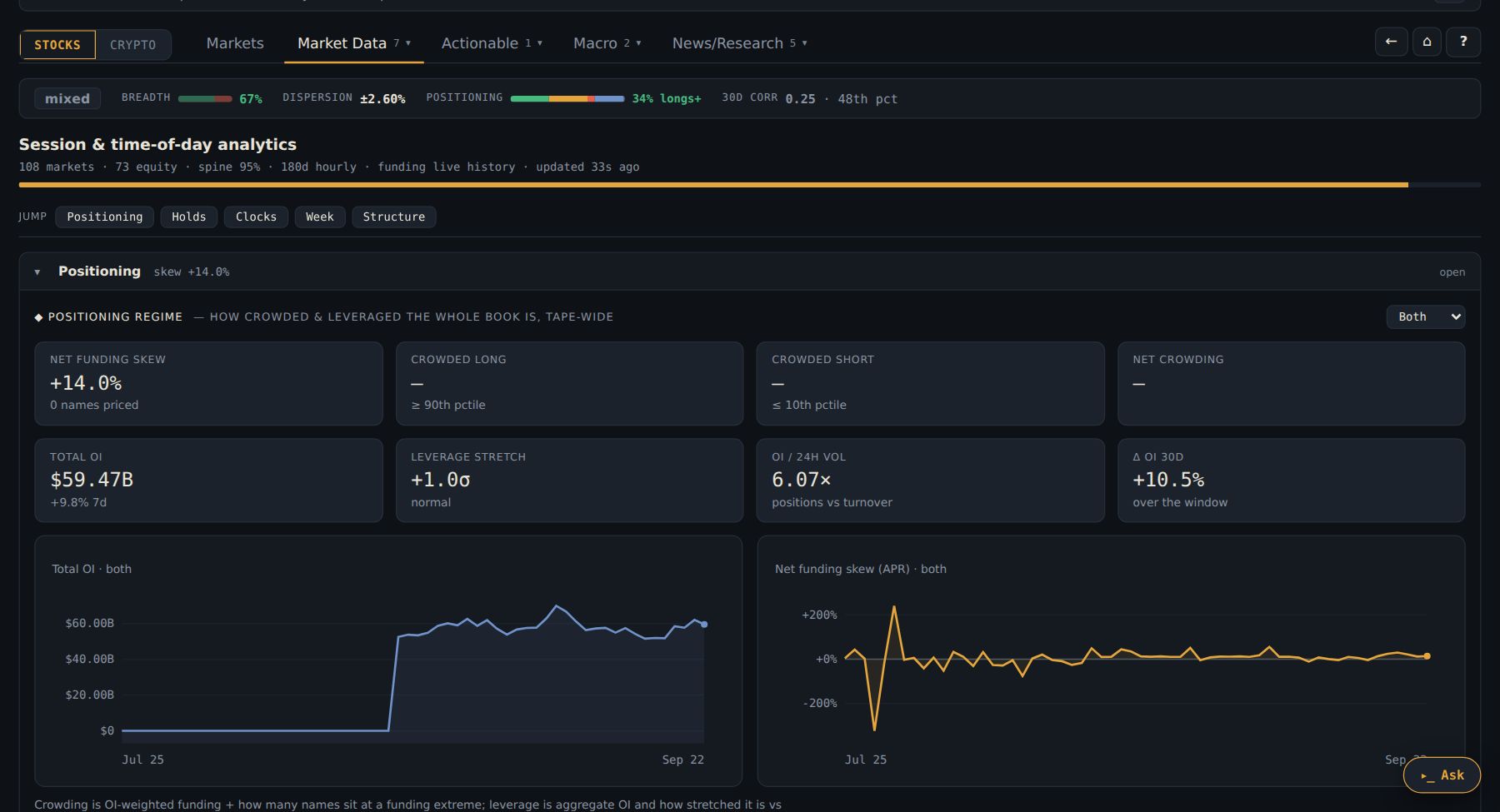This screenshot has width=1500, height=812.
Task: Select the Net Funding Skew card
Action: pos(208,383)
